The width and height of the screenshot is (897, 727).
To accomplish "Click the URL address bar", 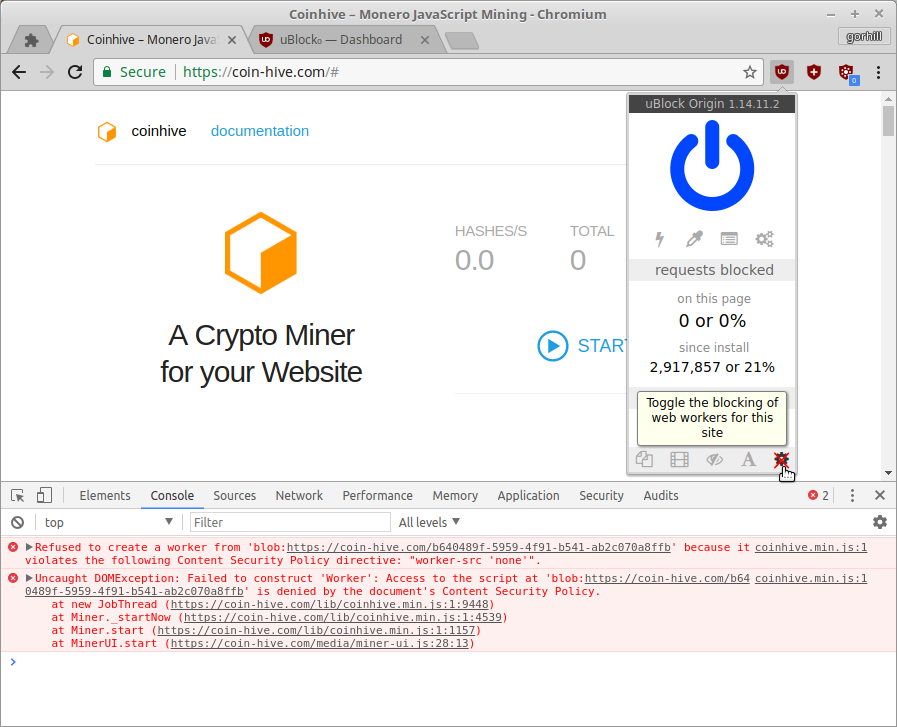I will [x=429, y=72].
